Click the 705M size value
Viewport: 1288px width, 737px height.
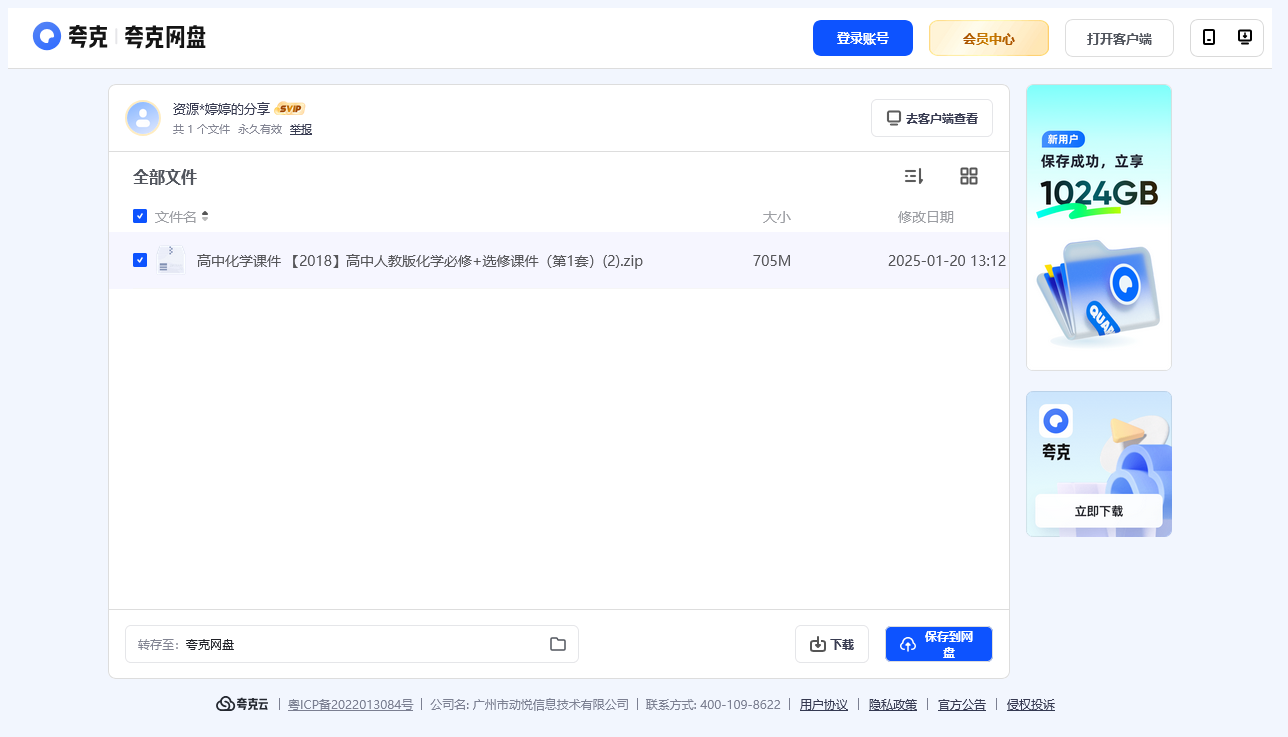(772, 261)
